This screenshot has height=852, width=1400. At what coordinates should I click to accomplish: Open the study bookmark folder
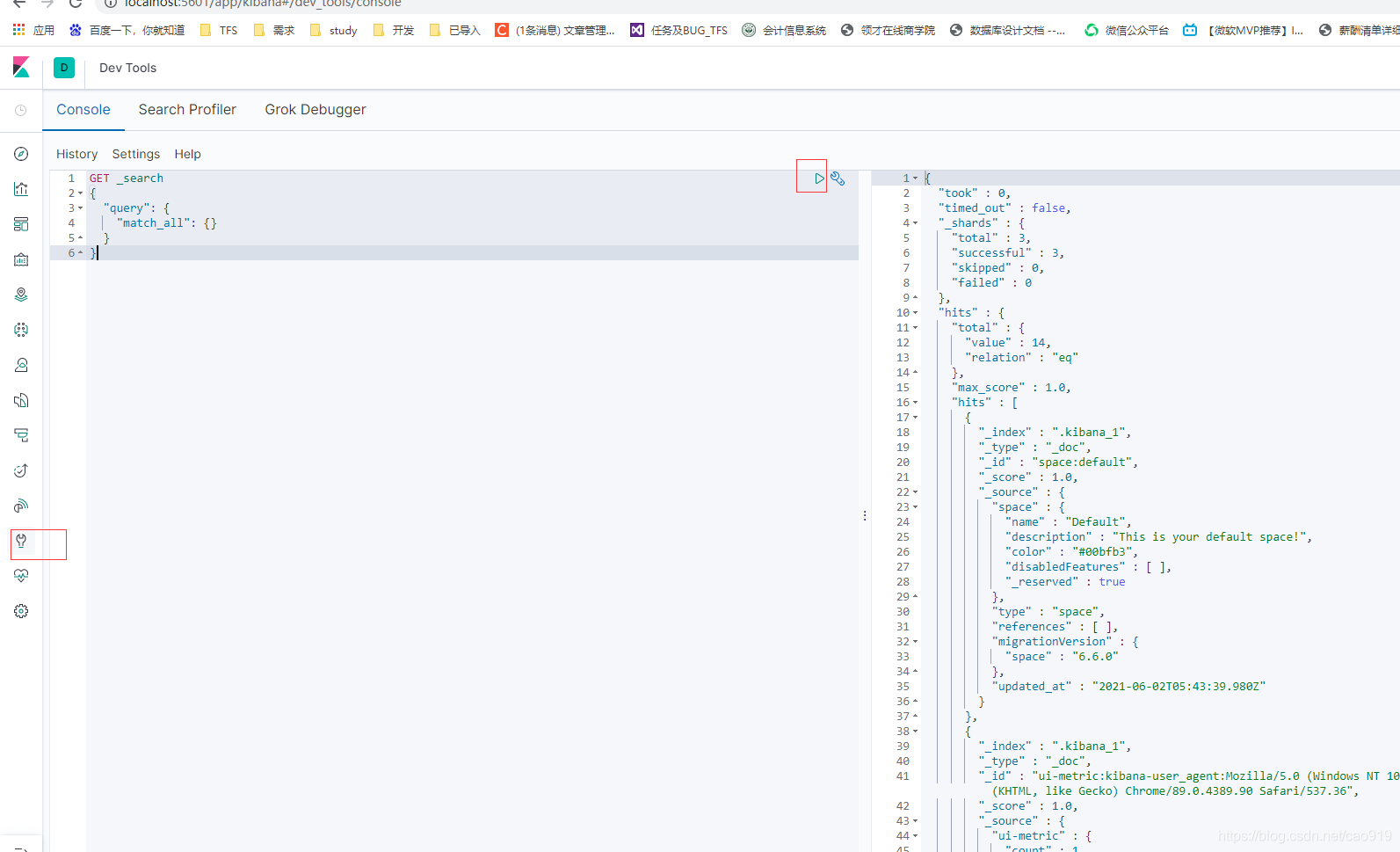(334, 30)
